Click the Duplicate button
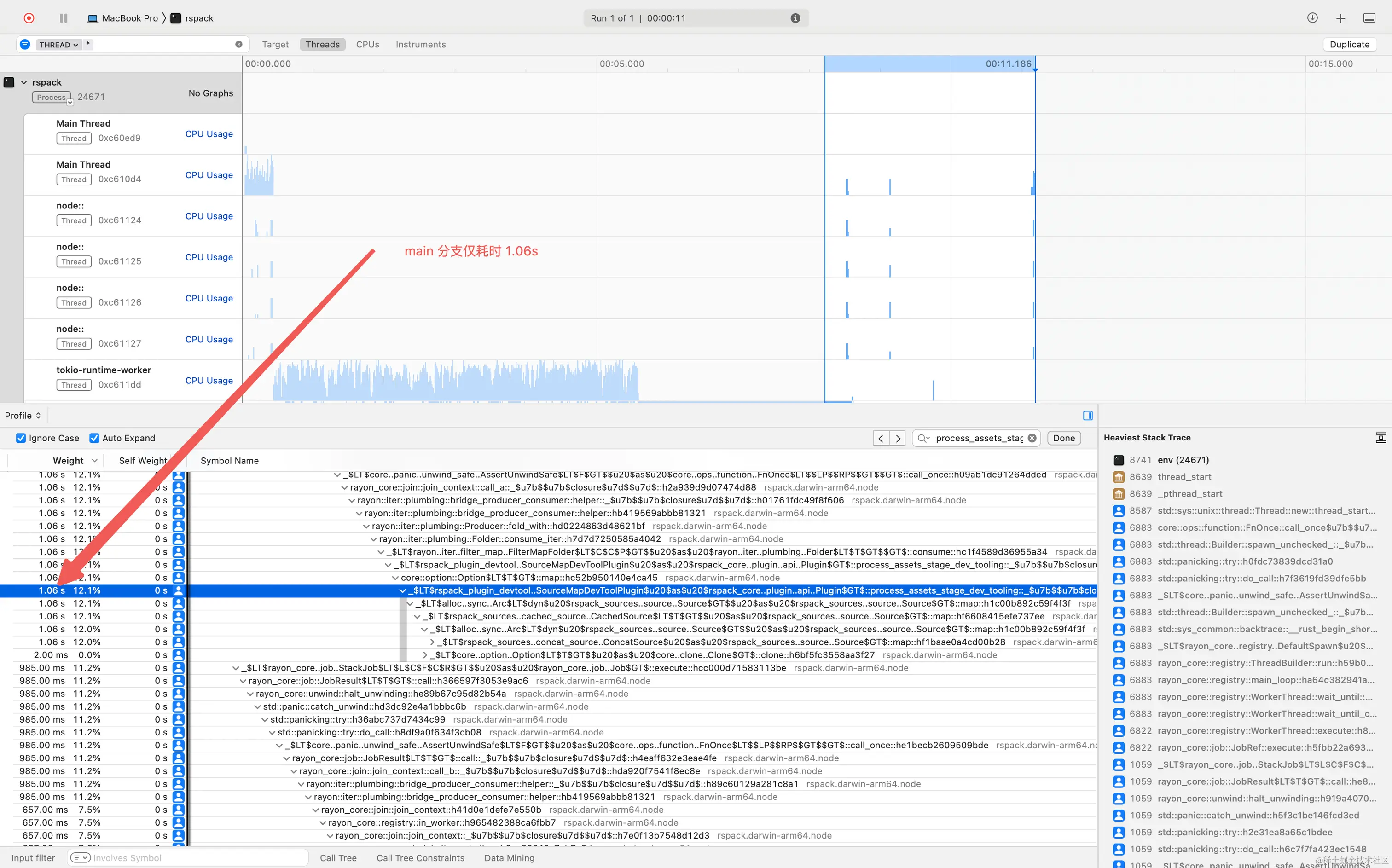1392x868 pixels. 1349,45
